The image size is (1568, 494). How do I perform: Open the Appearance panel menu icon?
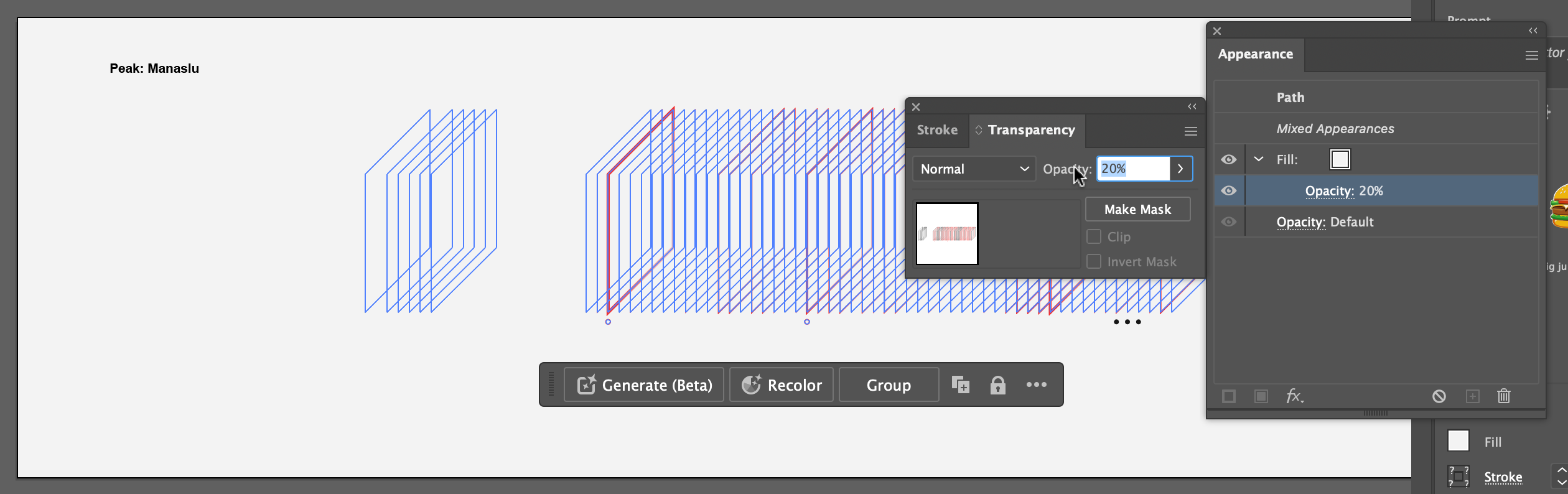click(1531, 55)
